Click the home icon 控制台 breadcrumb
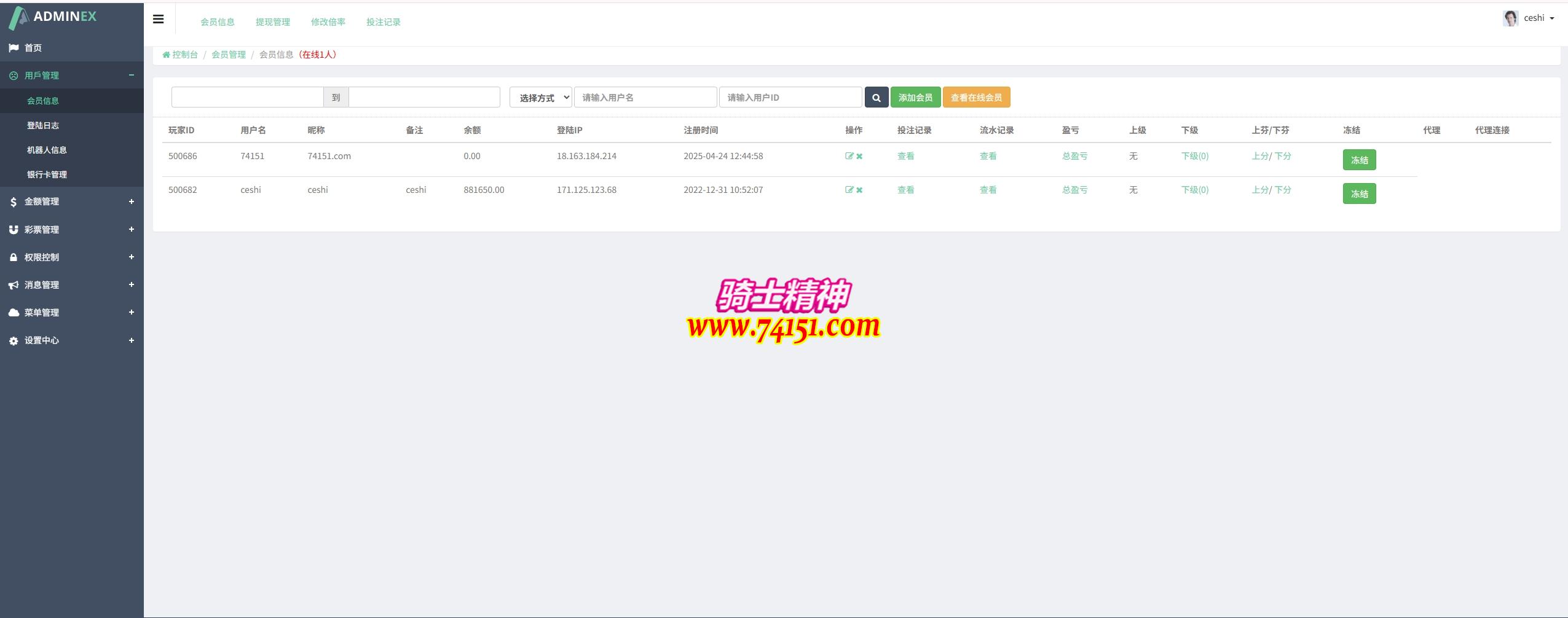This screenshot has width=1568, height=618. click(x=180, y=55)
